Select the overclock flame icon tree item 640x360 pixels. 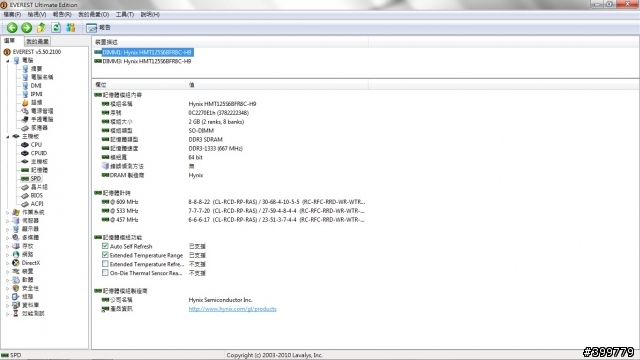coord(25,102)
